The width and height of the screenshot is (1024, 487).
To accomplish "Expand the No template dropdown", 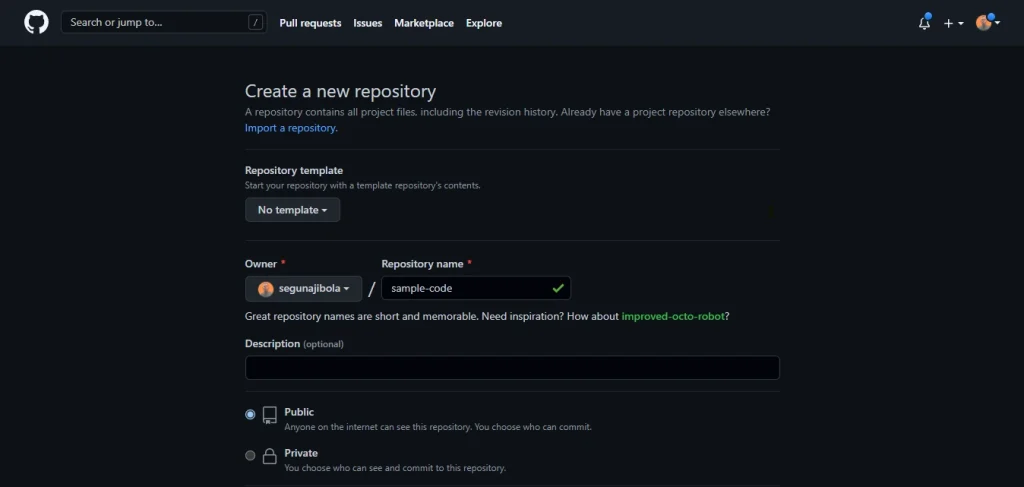I will coord(293,210).
